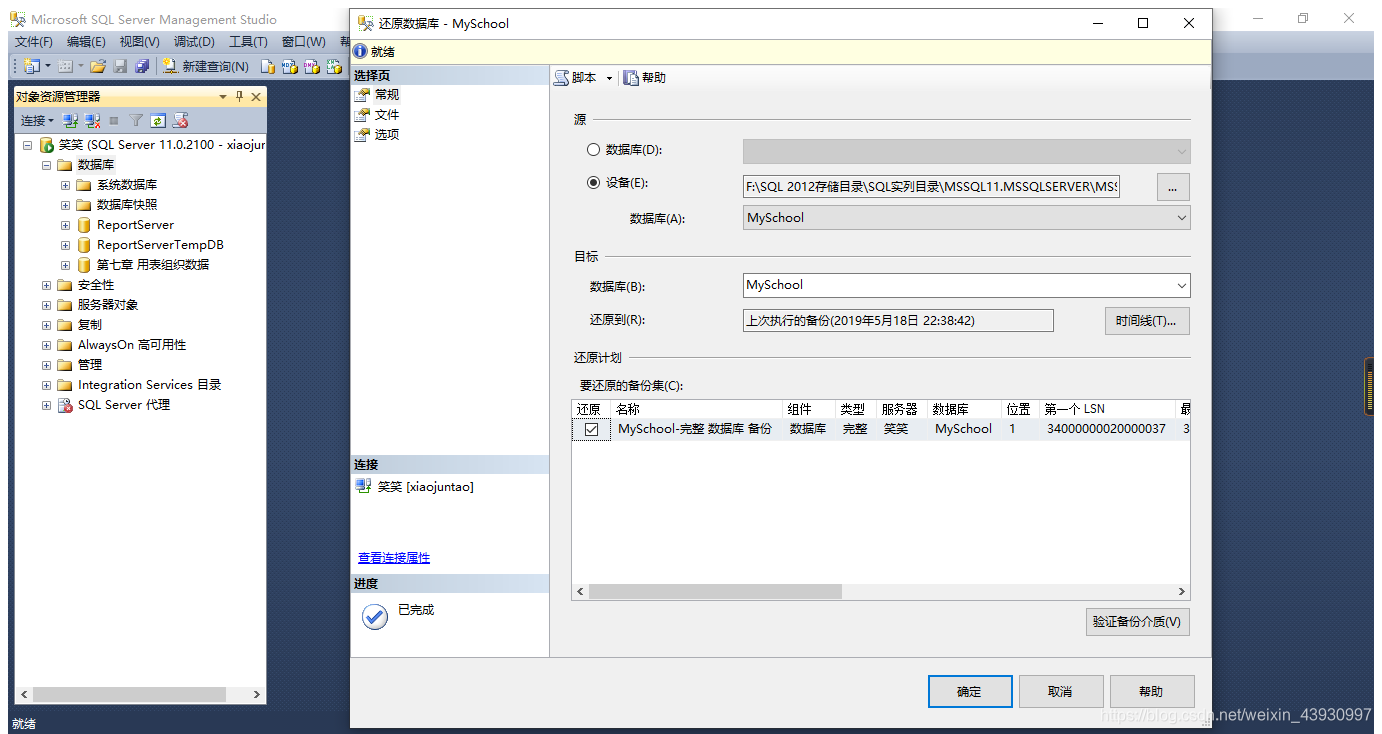Click the XMLA query icon
This screenshot has height=734, width=1382.
tap(334, 66)
